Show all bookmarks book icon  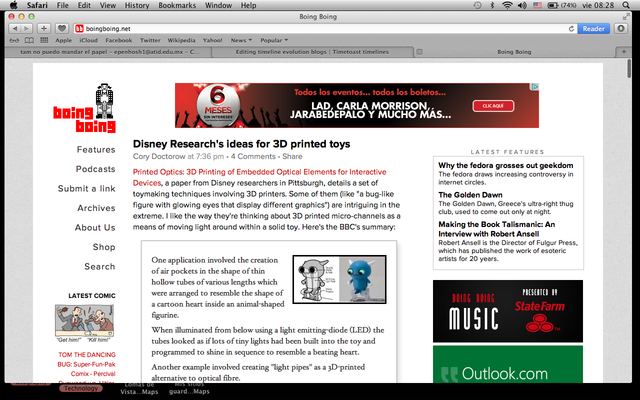coord(29,40)
